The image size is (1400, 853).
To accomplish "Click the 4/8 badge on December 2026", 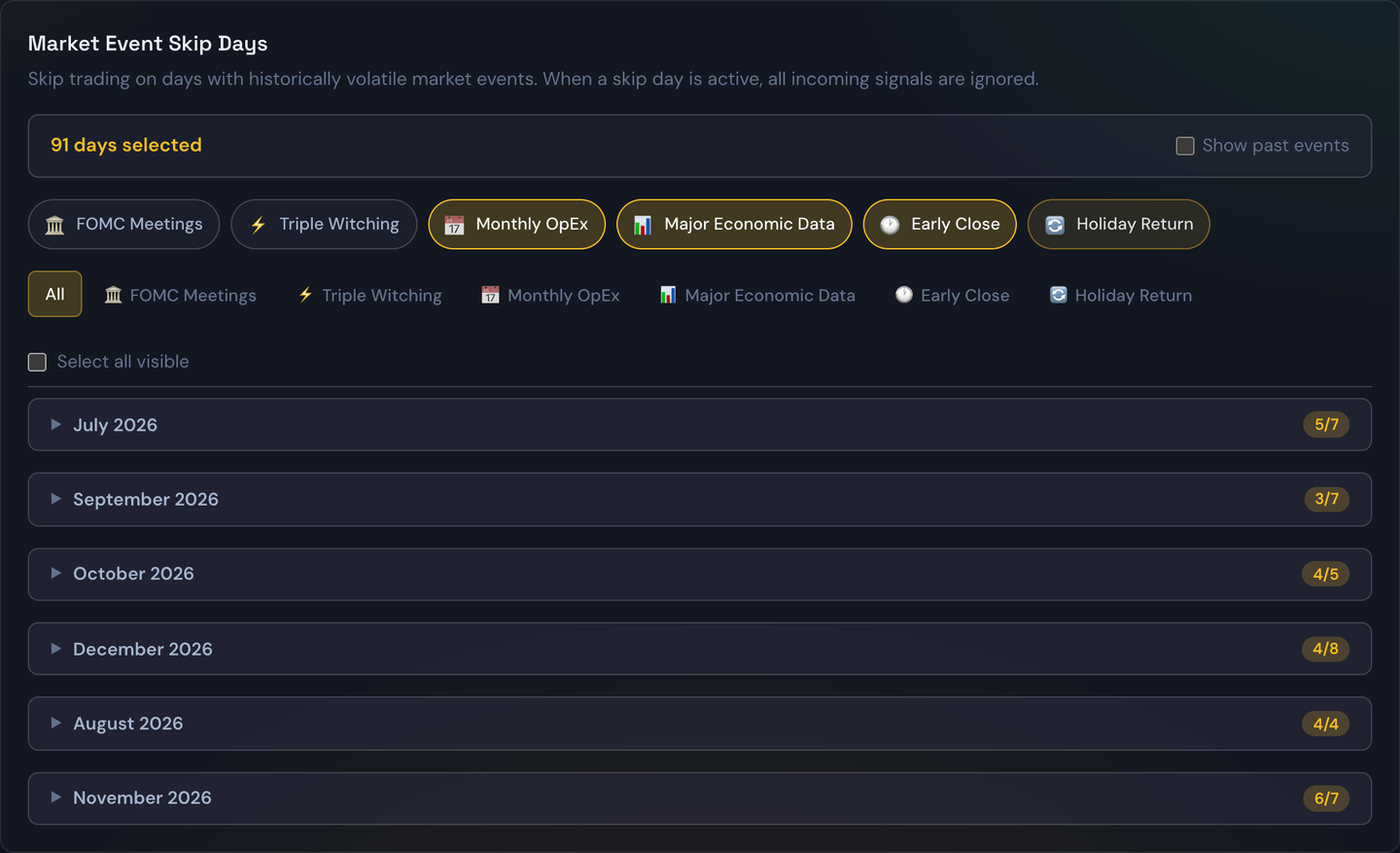I will click(x=1326, y=649).
